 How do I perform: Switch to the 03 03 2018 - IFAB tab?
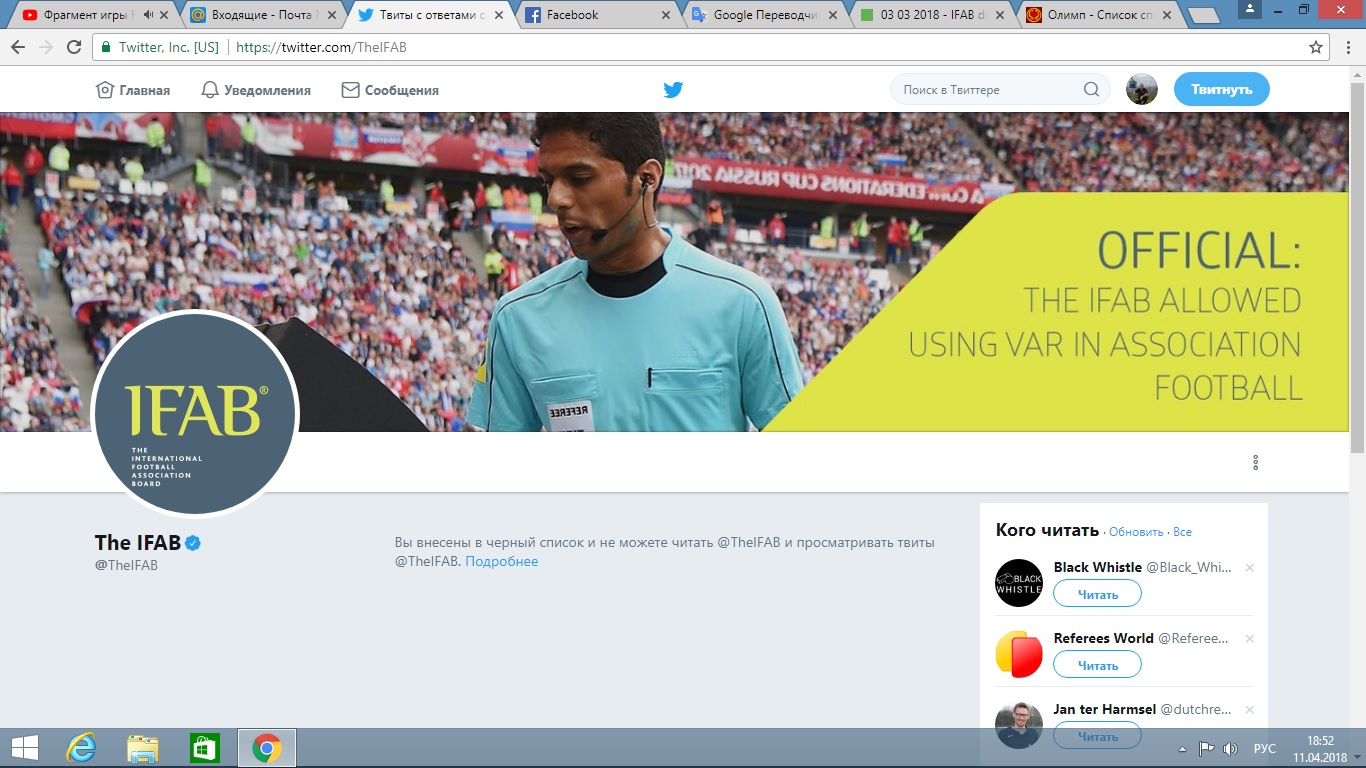933,15
